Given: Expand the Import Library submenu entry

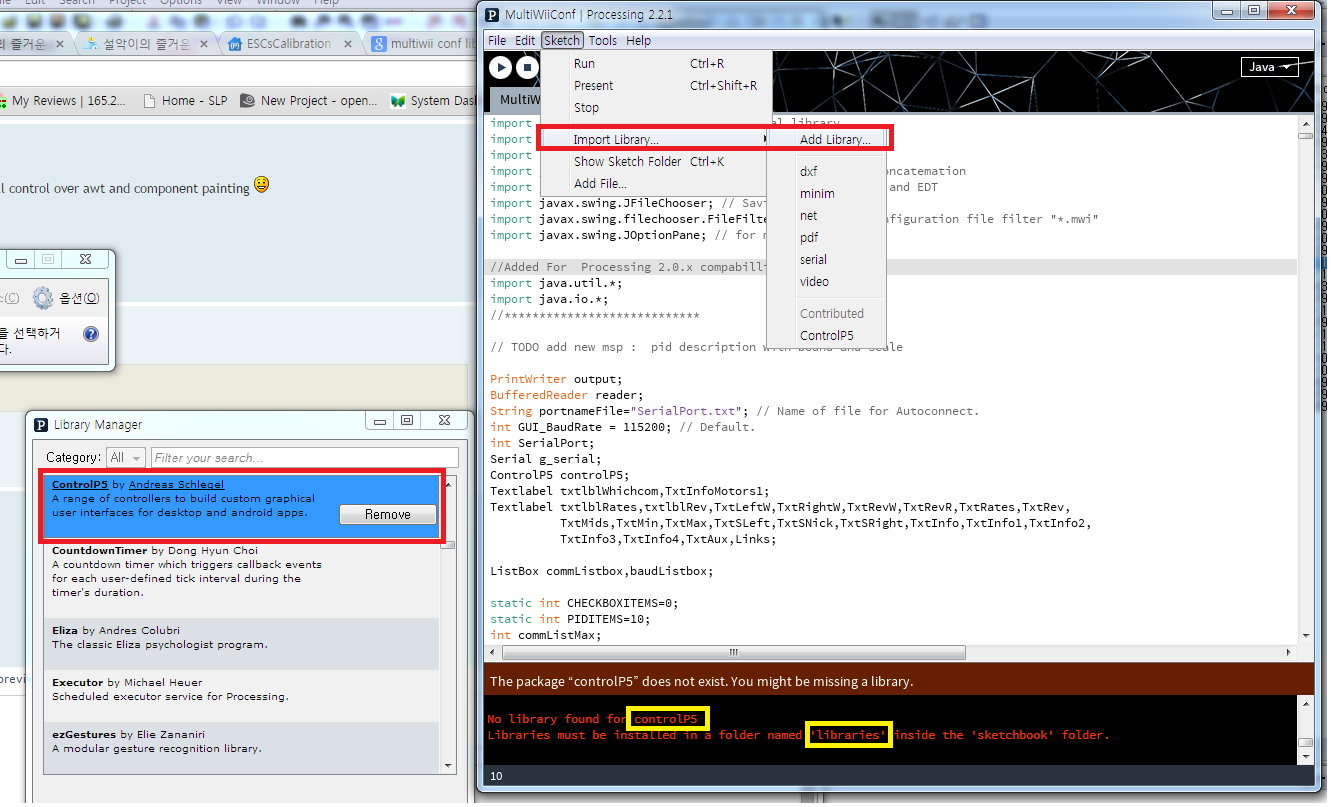Looking at the screenshot, I should (655, 139).
